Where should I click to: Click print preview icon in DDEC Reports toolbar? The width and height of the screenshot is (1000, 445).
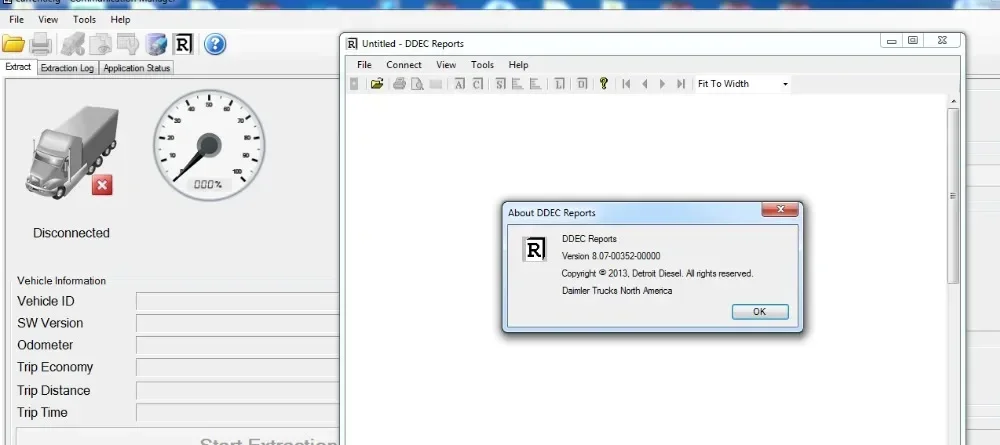(x=417, y=84)
